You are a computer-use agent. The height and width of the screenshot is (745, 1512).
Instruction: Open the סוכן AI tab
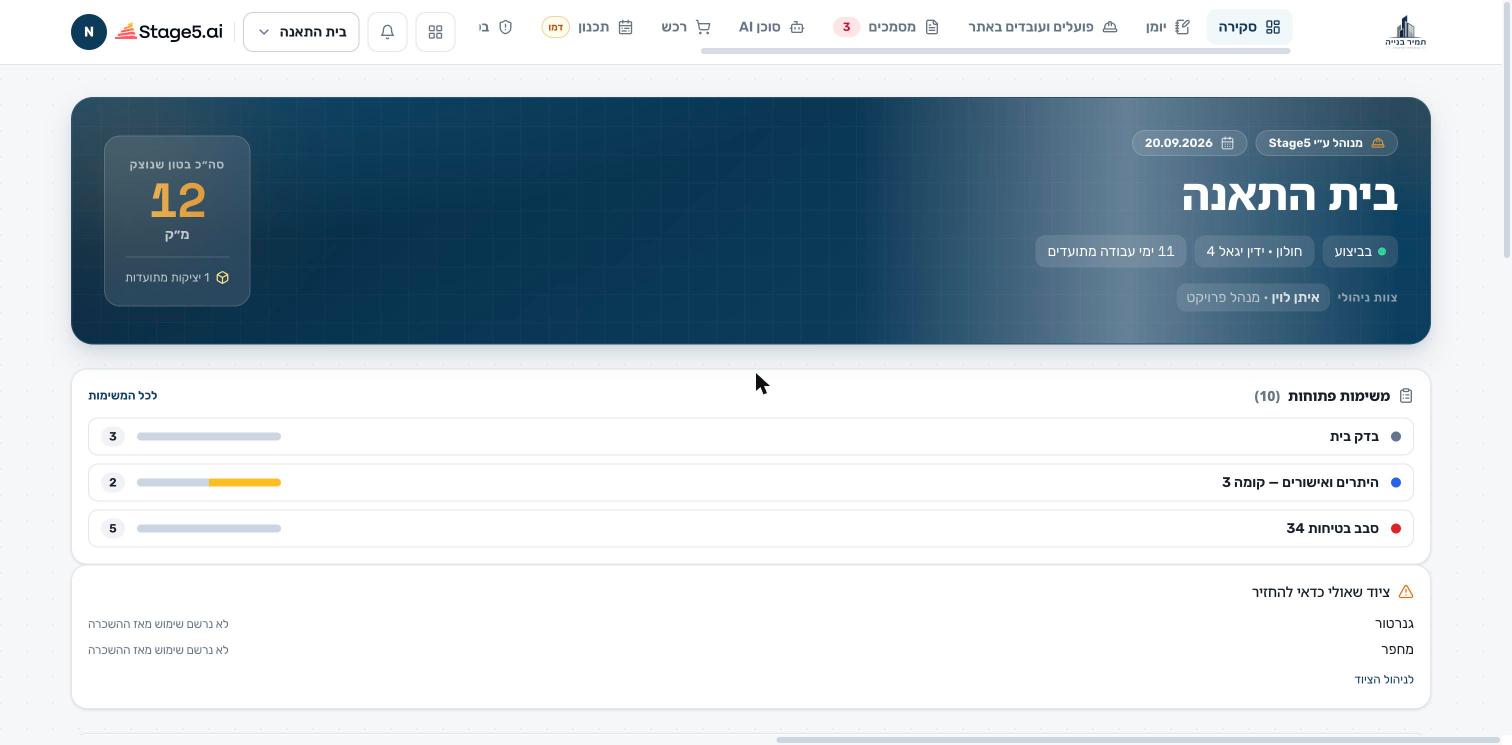[x=771, y=27]
